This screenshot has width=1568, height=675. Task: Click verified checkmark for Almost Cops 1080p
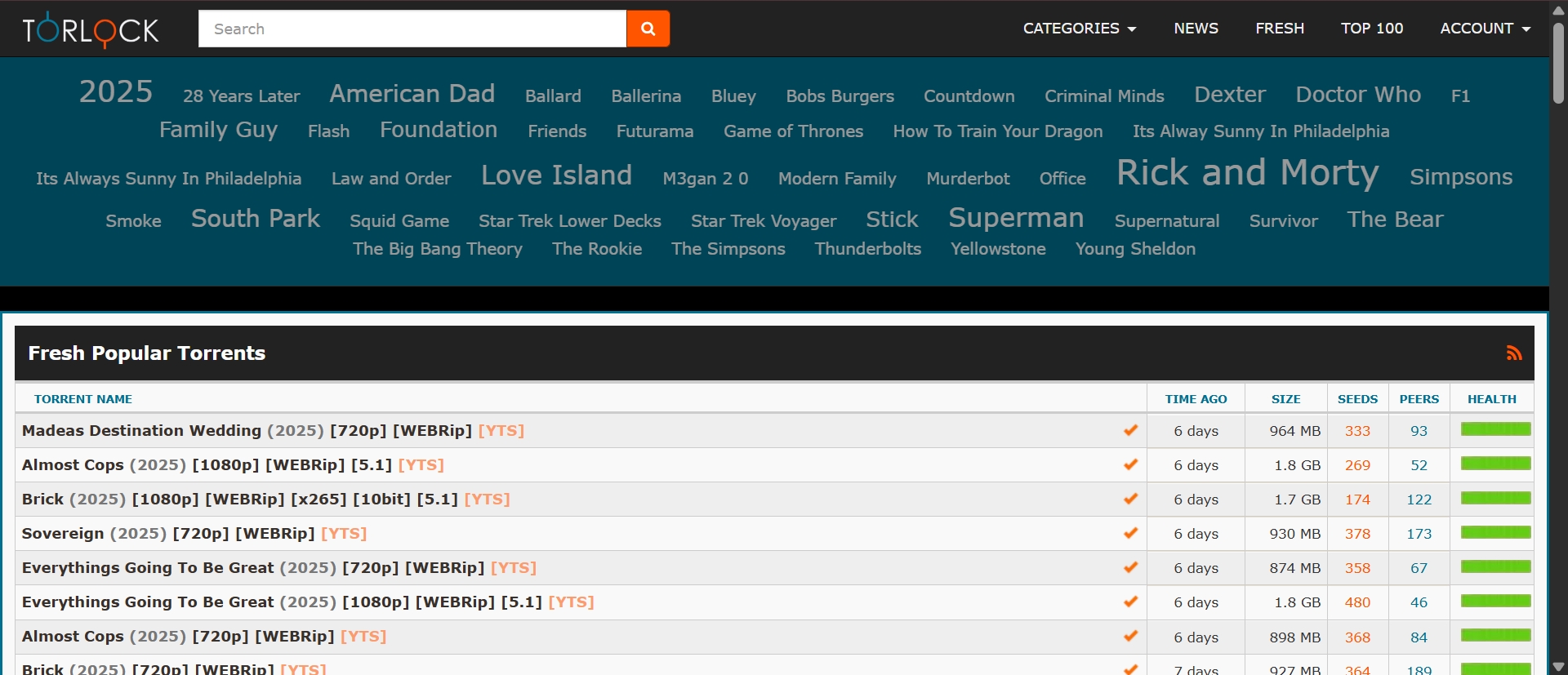click(1130, 464)
